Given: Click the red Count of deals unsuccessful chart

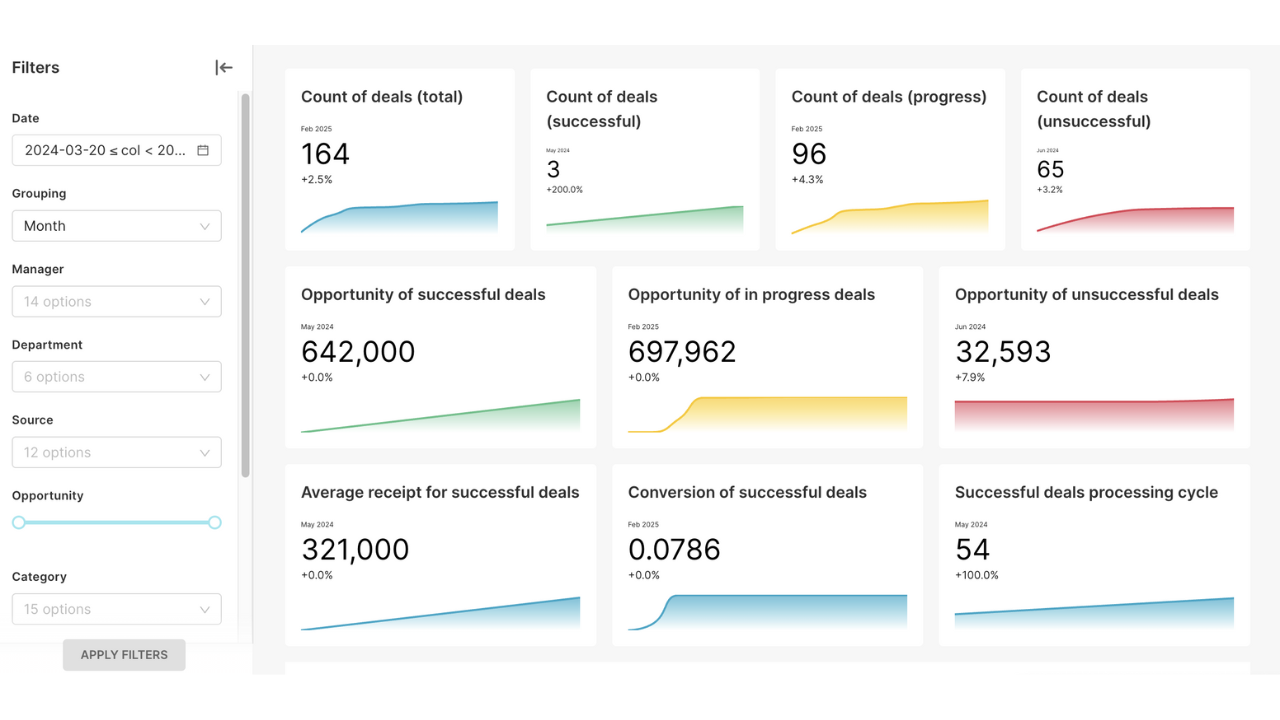Looking at the screenshot, I should tap(1135, 220).
